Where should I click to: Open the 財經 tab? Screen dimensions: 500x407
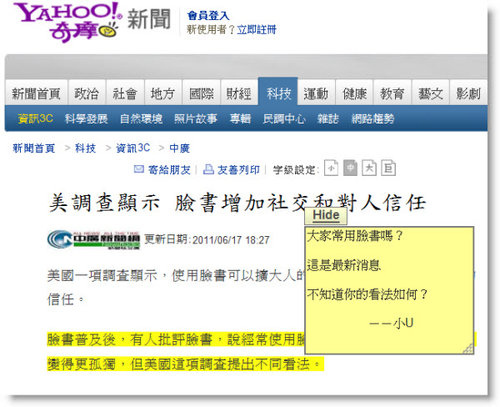tap(239, 93)
